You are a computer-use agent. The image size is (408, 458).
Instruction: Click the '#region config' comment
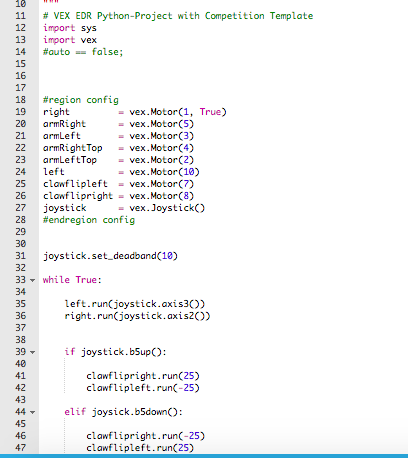[81, 100]
